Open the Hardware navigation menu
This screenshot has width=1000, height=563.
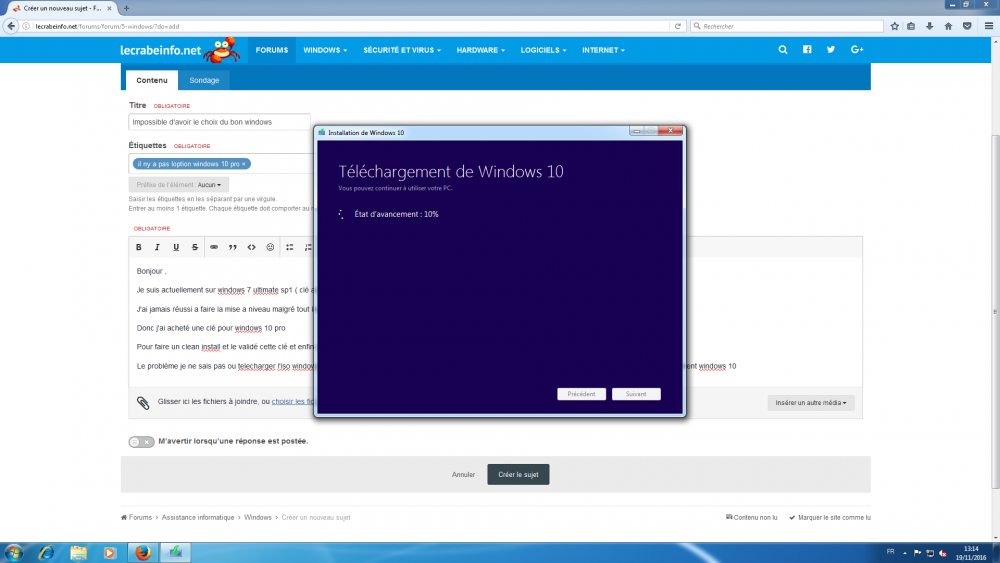click(x=480, y=50)
